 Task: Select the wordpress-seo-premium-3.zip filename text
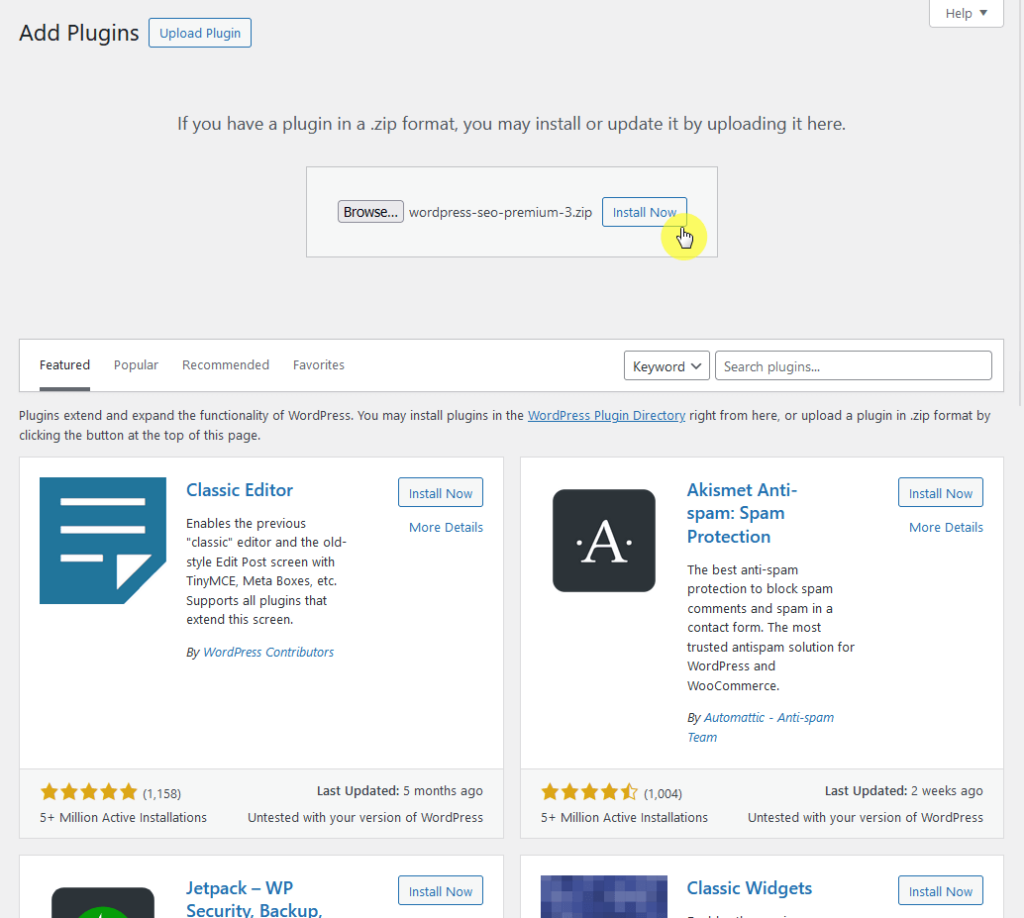tap(500, 213)
